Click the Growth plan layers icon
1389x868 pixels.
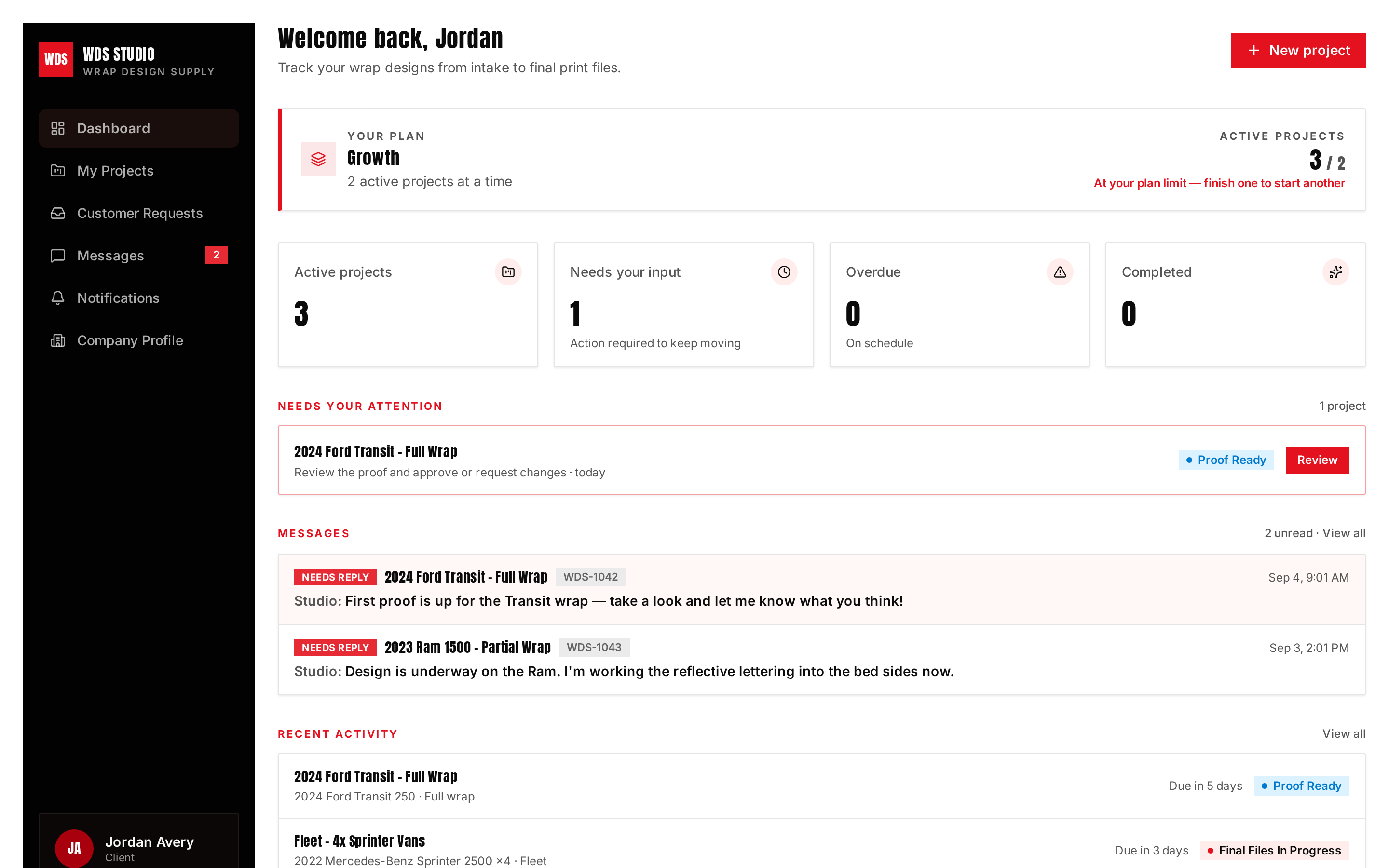(318, 159)
